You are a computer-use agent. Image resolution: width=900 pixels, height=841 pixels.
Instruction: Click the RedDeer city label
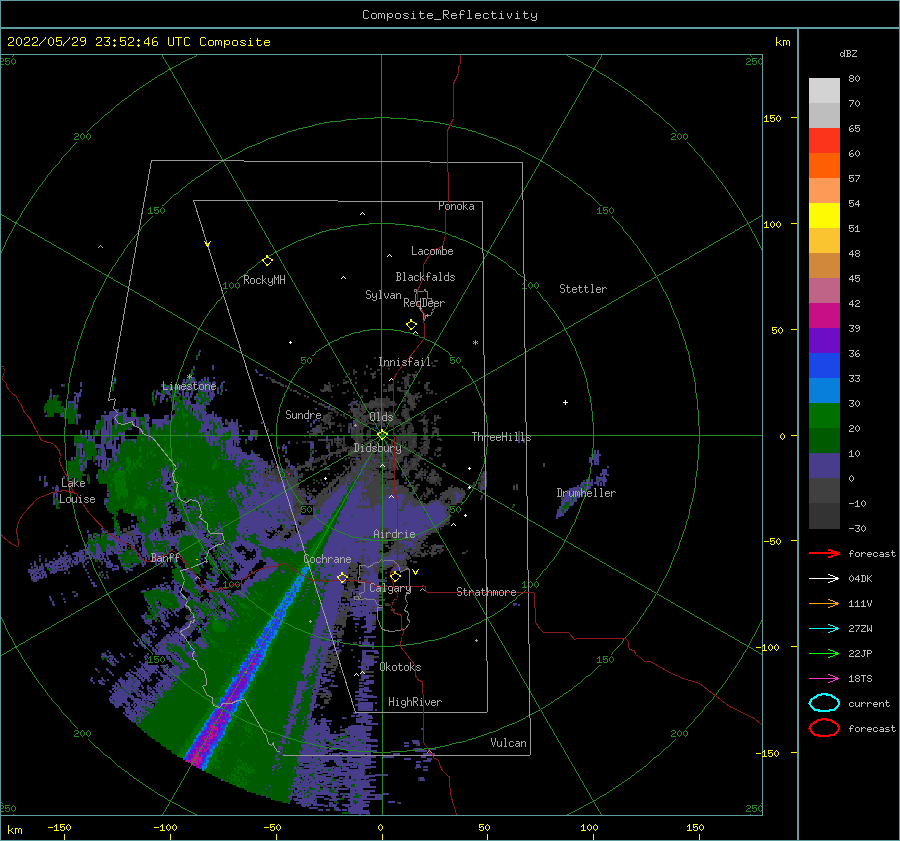pyautogui.click(x=424, y=303)
